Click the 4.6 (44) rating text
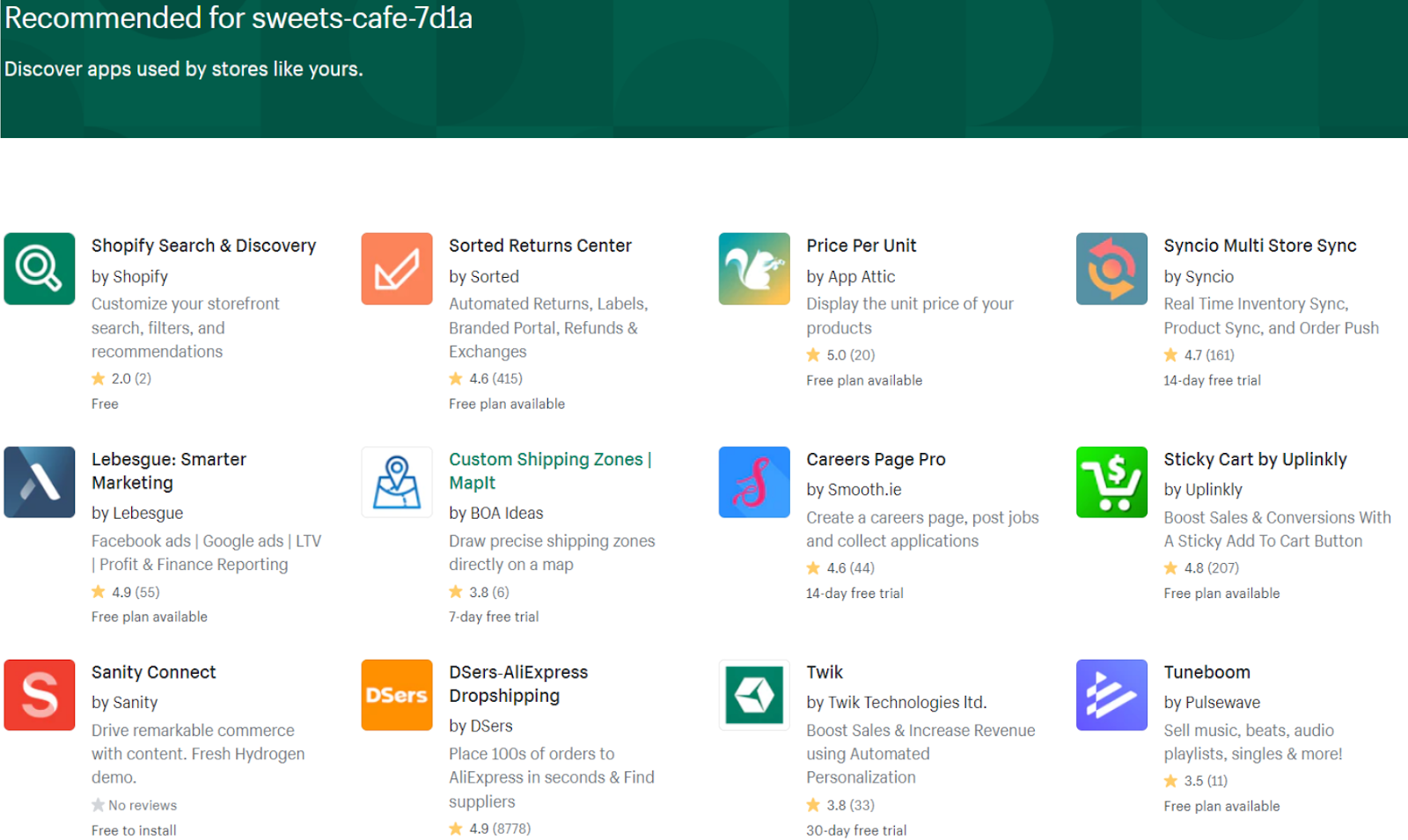The width and height of the screenshot is (1408, 840). coord(840,567)
